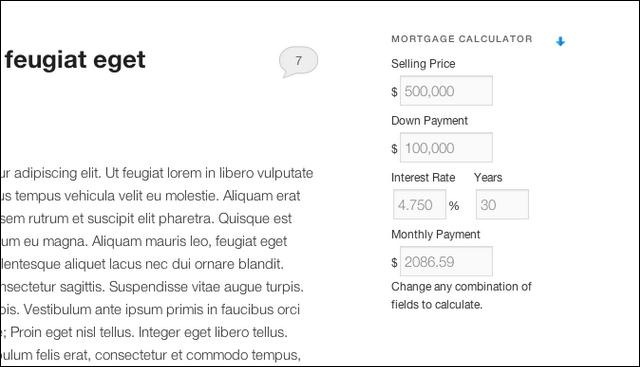640x367 pixels.
Task: Focus the Selling Price field showing 500,000
Action: pyautogui.click(x=446, y=91)
